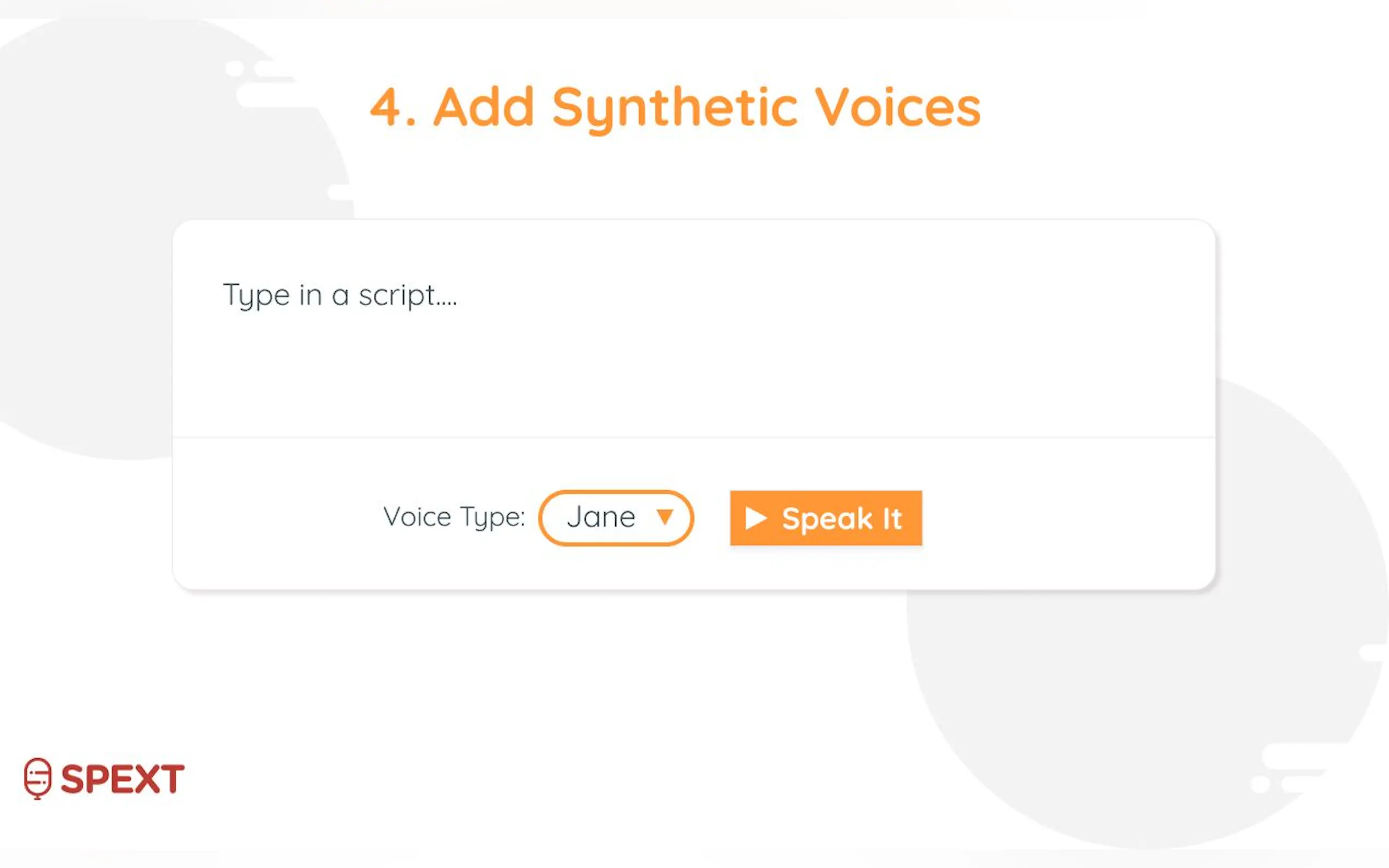Image resolution: width=1389 pixels, height=868 pixels.
Task: Focus the 'Type in a script....' placeholder
Action: 340,296
